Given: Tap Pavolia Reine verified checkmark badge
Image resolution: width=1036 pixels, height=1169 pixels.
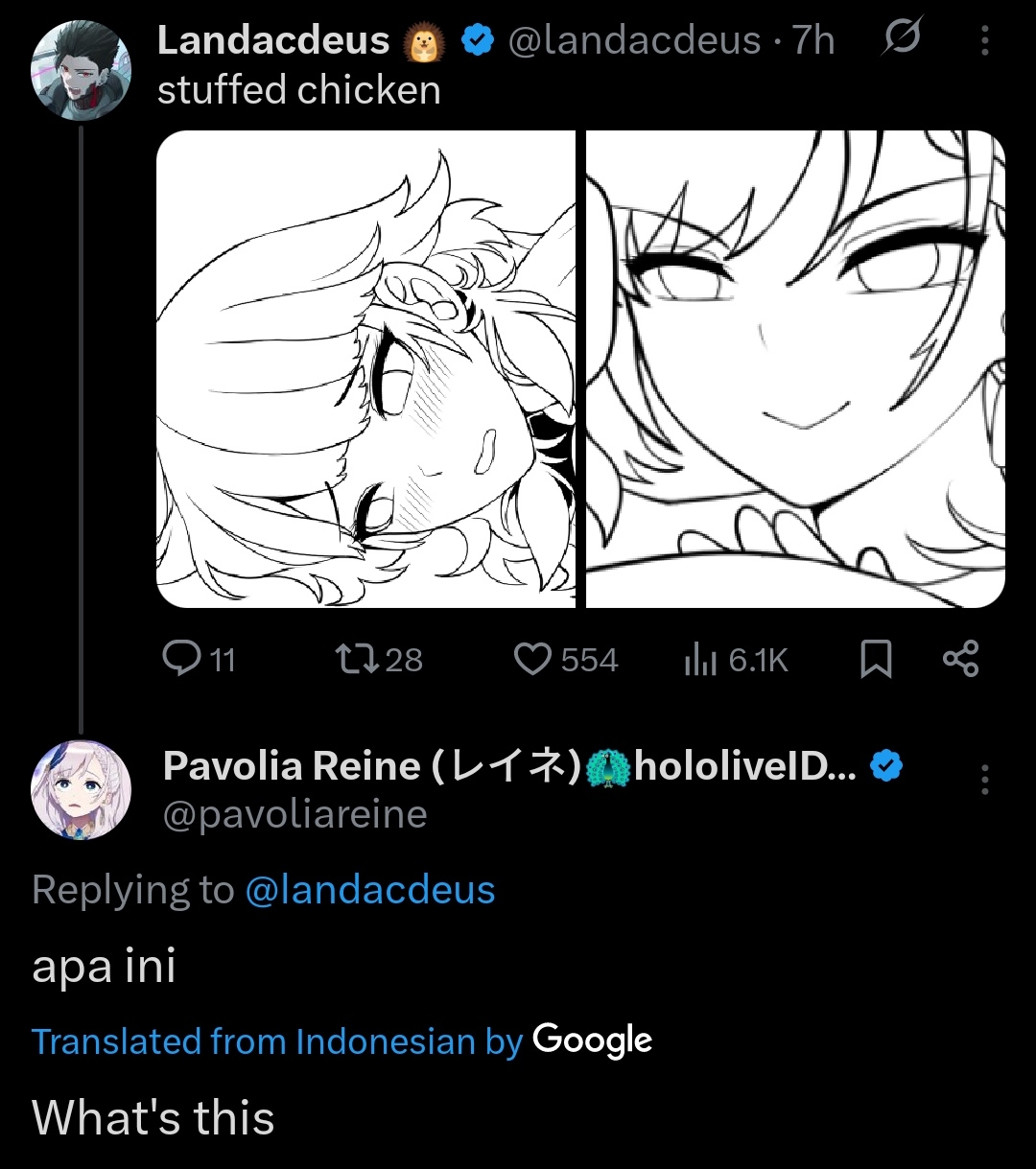Looking at the screenshot, I should click(x=886, y=766).
